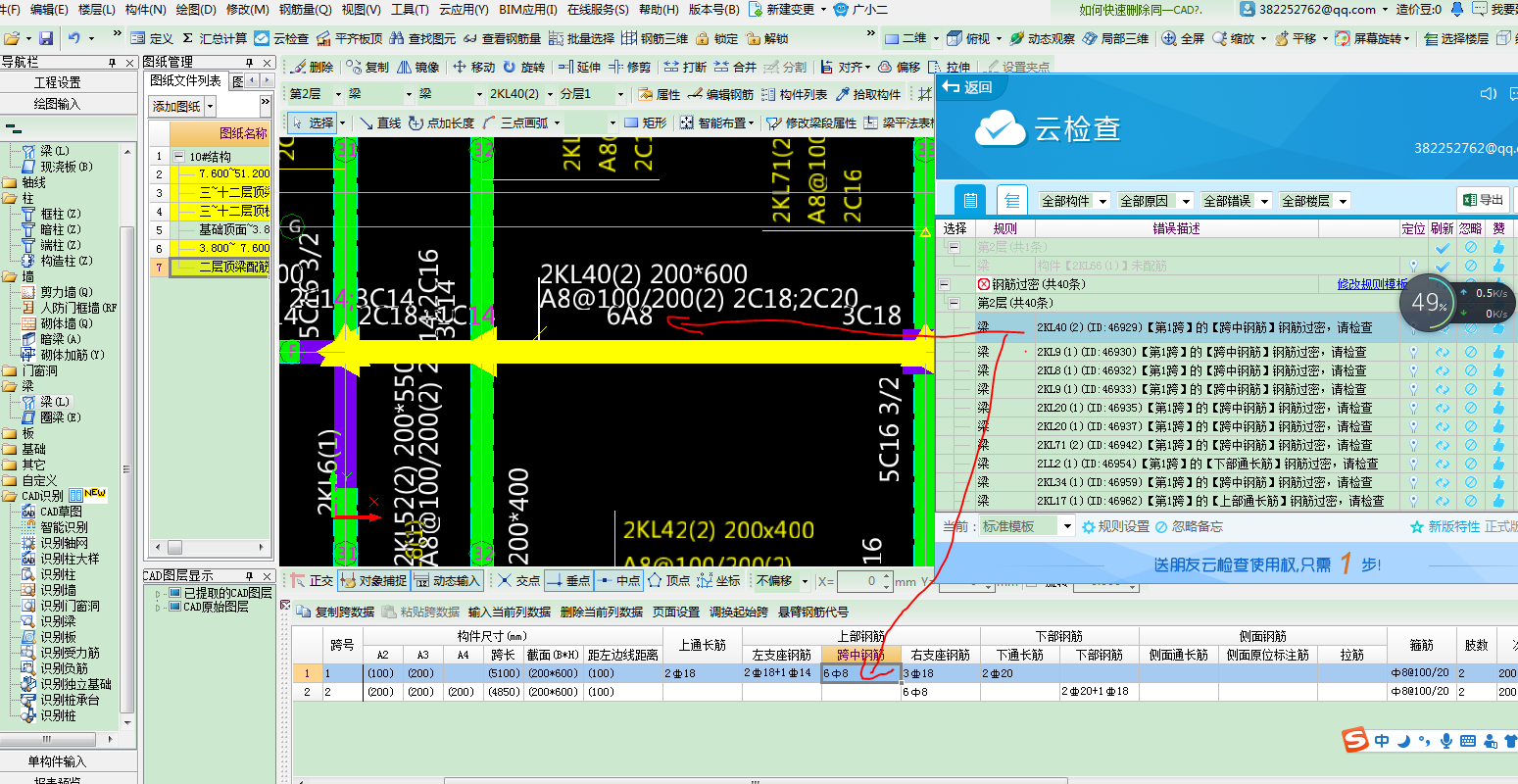
Task: Select the 矩形 rectangle drawing tool
Action: coord(647,122)
